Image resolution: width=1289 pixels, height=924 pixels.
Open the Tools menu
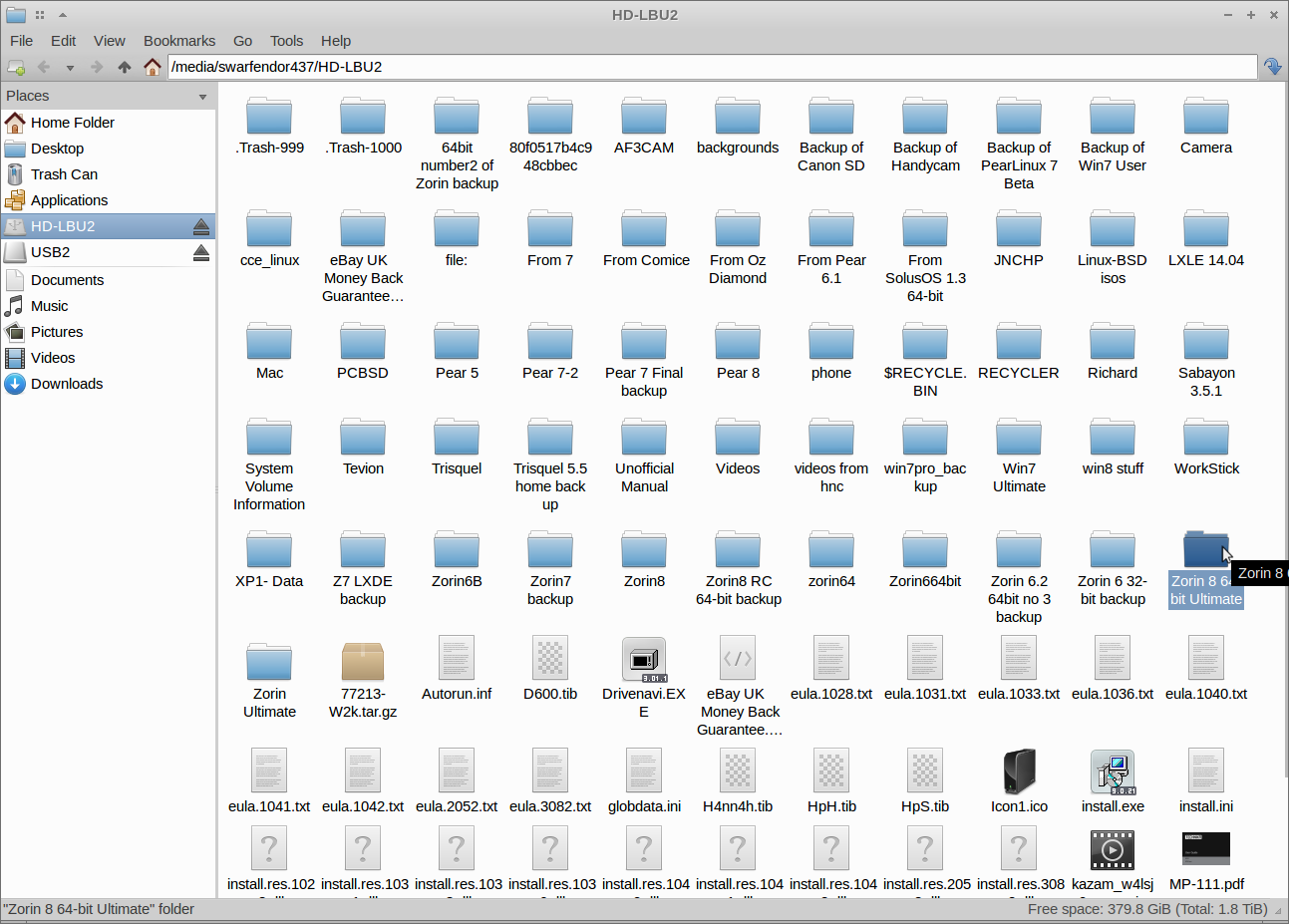(x=286, y=41)
